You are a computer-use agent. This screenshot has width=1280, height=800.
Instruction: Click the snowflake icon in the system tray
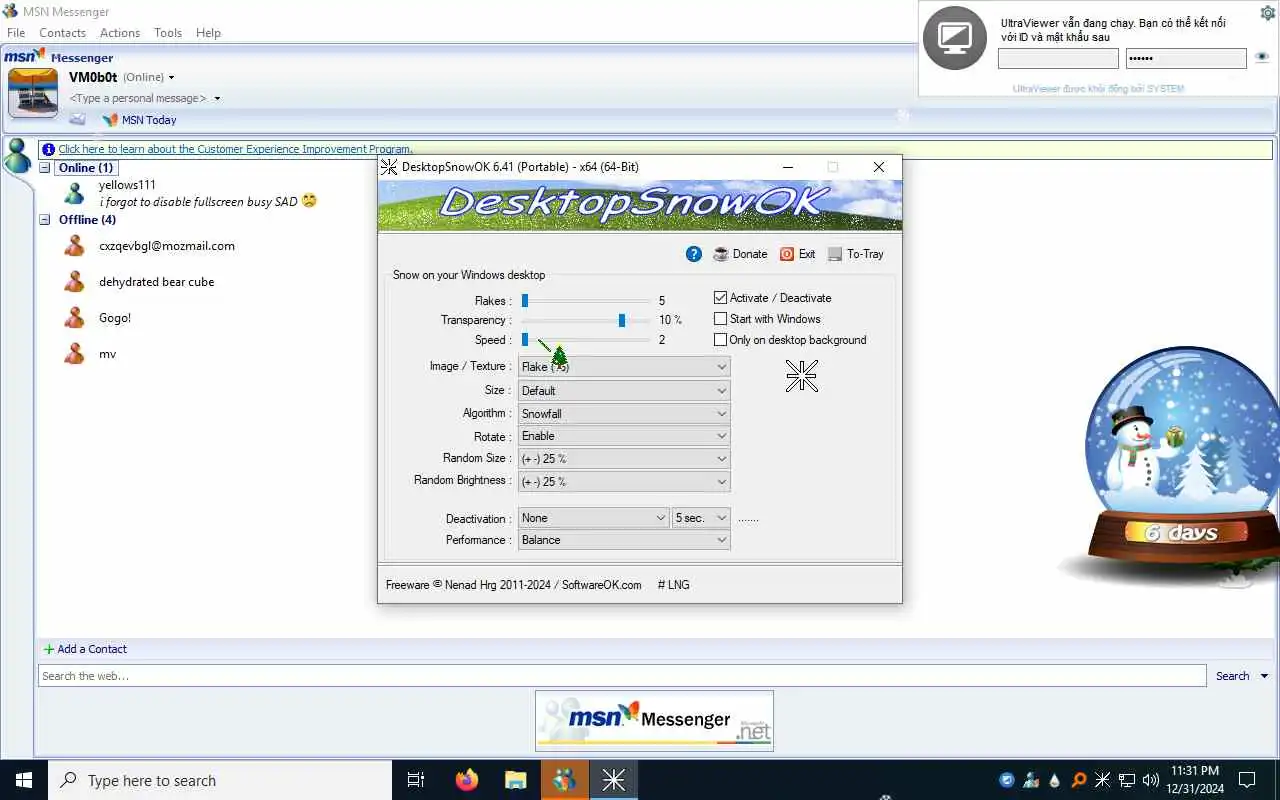[1102, 780]
